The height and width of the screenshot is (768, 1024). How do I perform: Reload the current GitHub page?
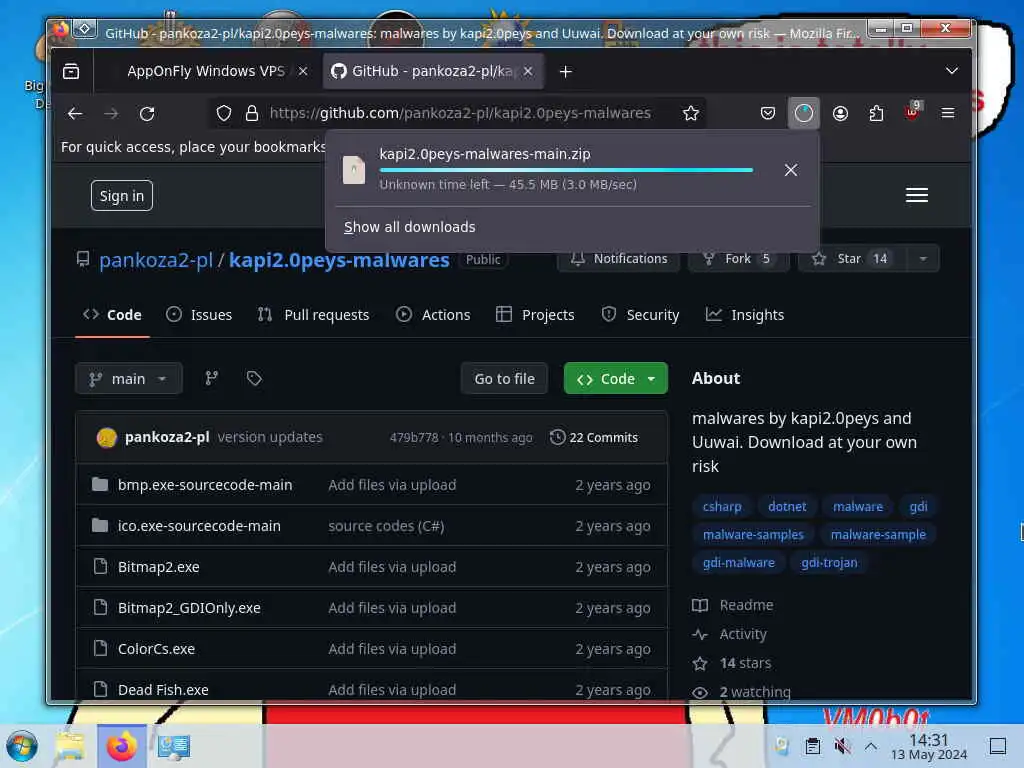coord(147,114)
